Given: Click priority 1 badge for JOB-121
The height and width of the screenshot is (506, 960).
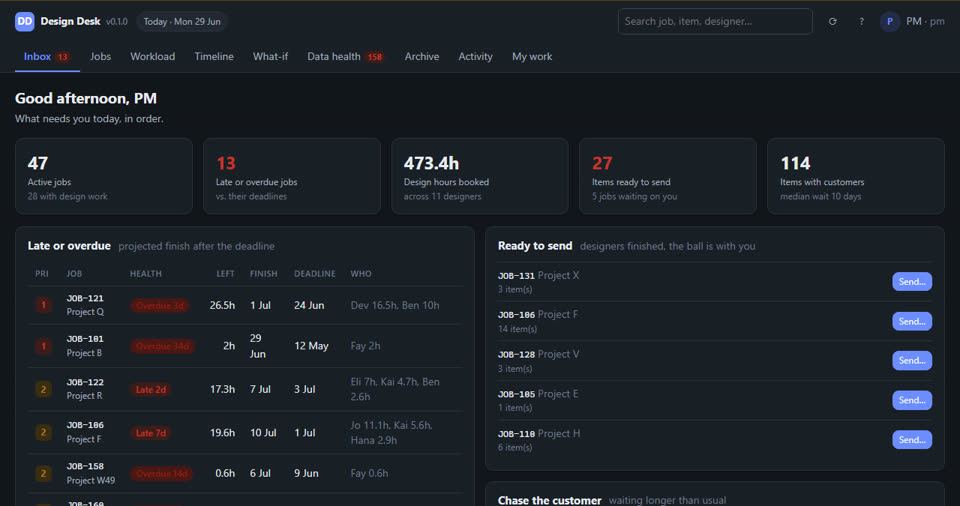Looking at the screenshot, I should coord(43,305).
